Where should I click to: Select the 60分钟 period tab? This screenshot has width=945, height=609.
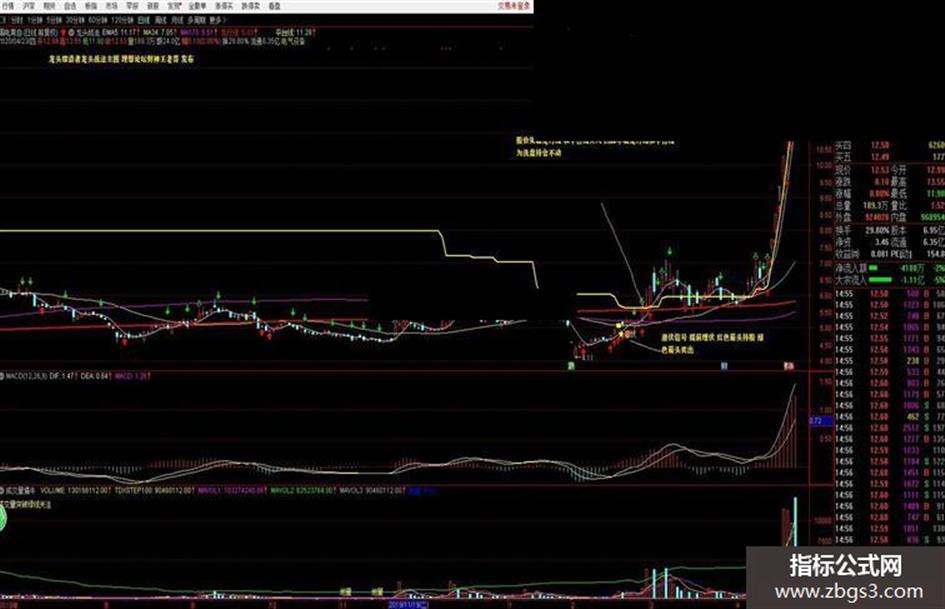(96, 20)
